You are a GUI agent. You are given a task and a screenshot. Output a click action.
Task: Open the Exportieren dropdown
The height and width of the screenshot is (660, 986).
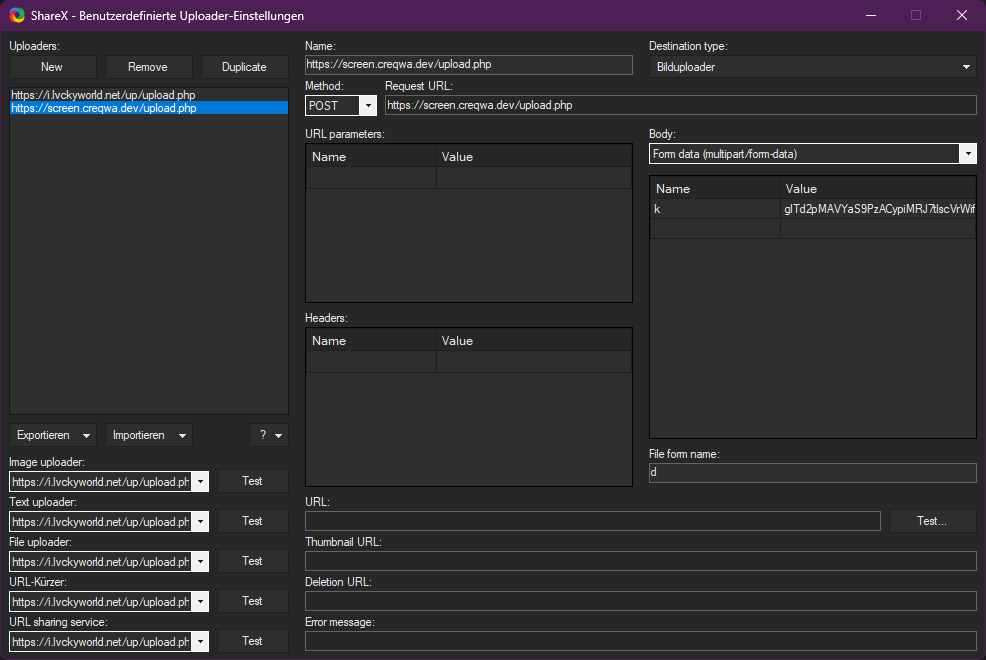[53, 435]
